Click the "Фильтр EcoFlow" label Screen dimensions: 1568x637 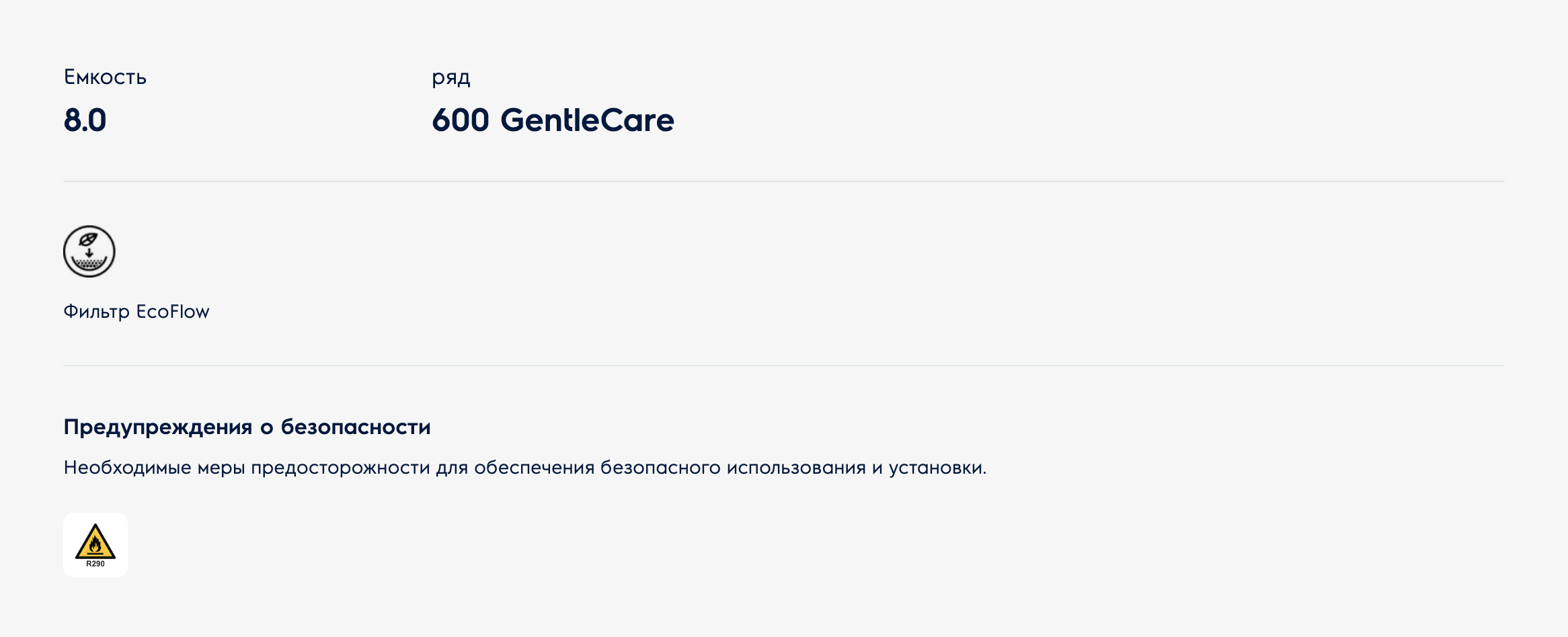click(136, 312)
